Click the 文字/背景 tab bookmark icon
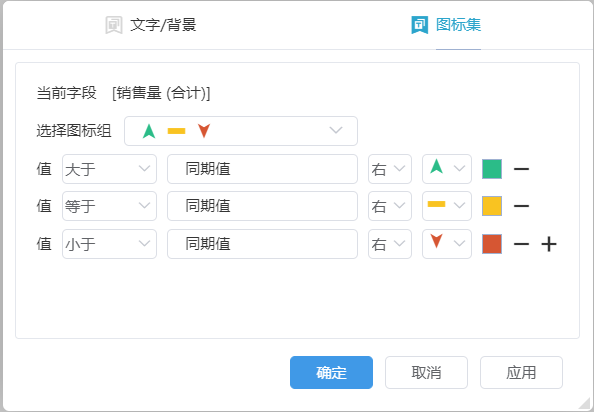Viewport: 594px width, 412px height. coord(114,25)
